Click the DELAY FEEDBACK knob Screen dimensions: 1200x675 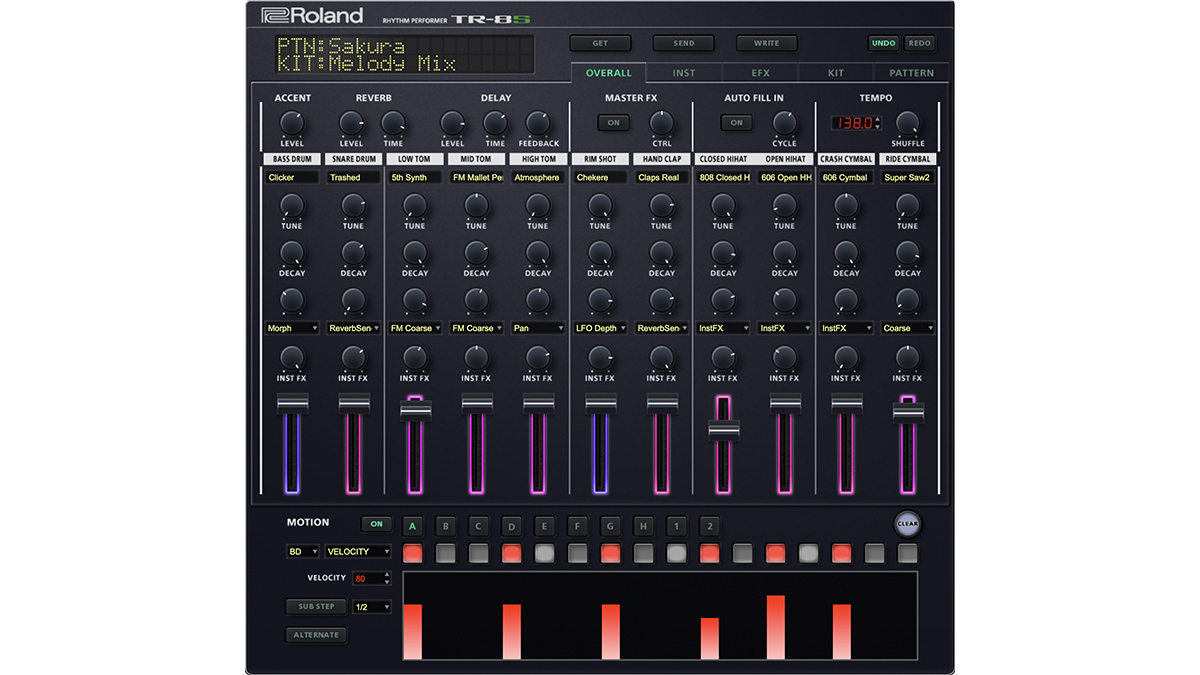(538, 123)
